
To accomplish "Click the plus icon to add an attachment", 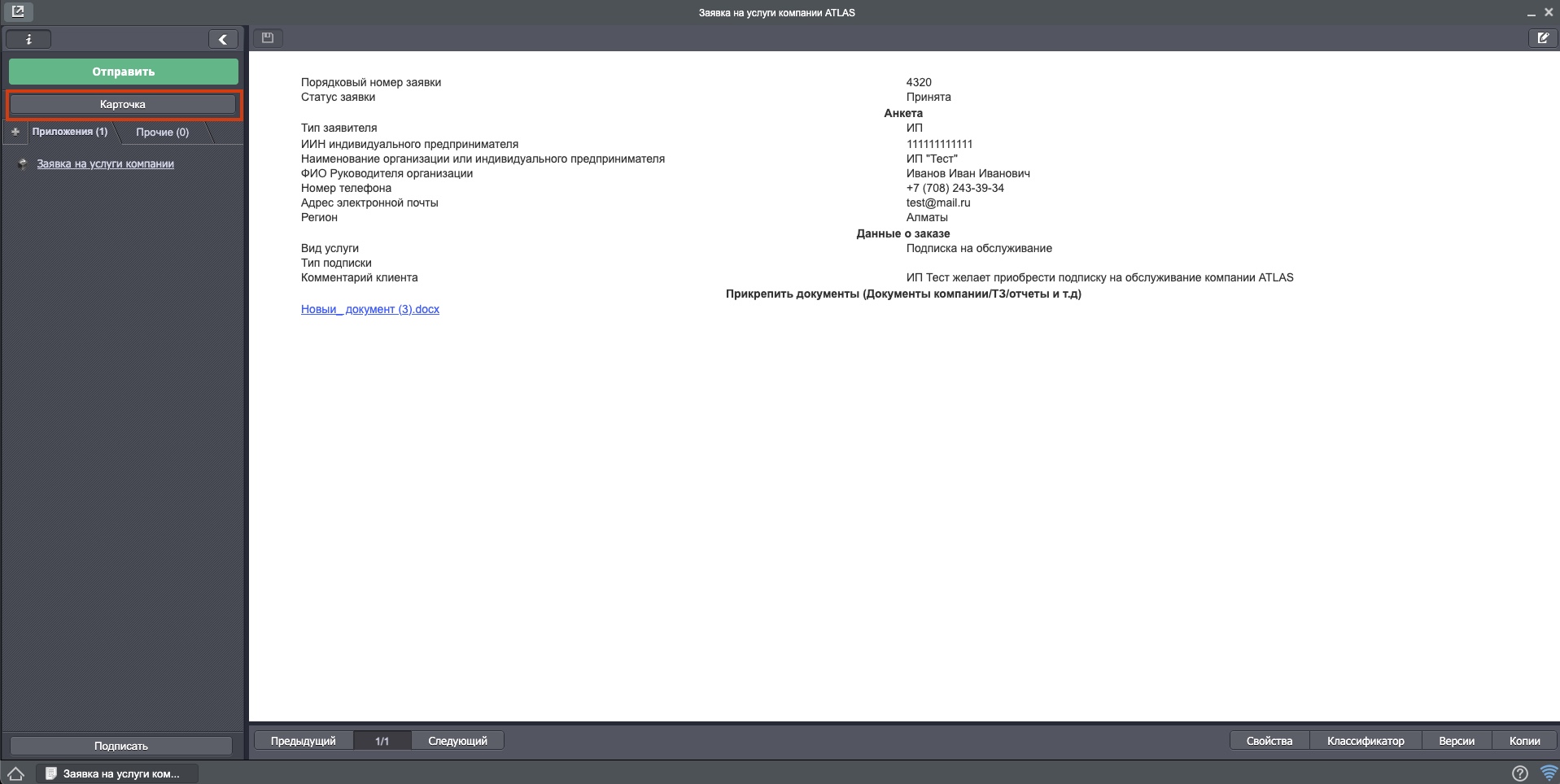I will point(15,132).
